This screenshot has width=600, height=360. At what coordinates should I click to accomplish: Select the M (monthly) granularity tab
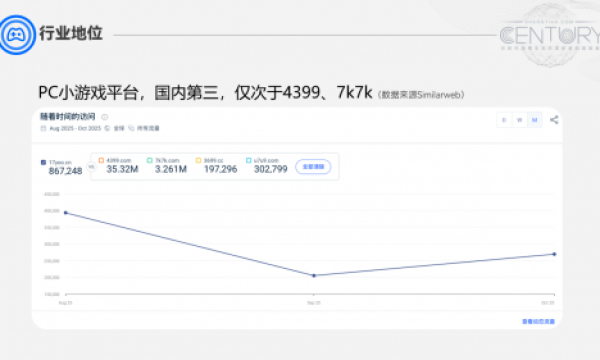point(535,120)
